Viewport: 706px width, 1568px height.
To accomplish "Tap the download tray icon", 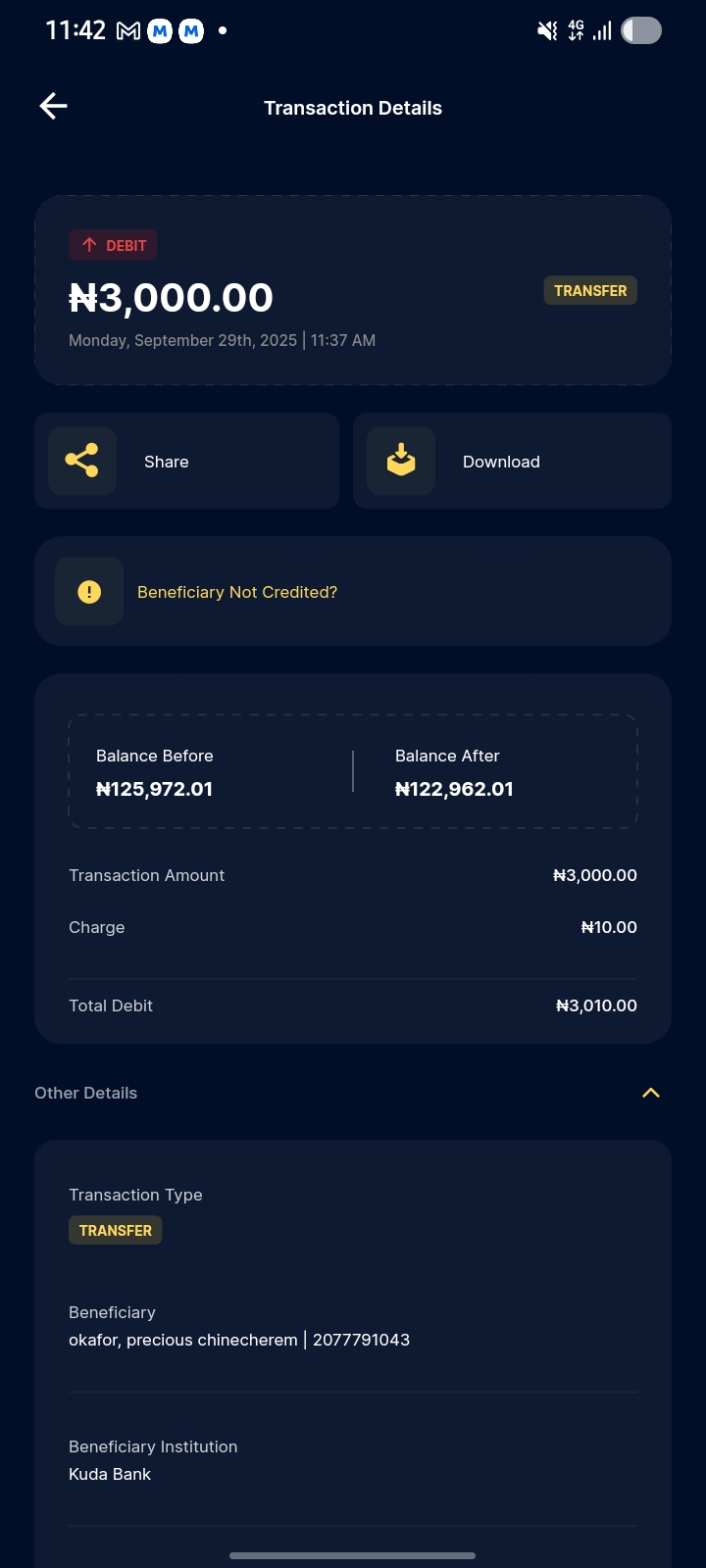I will click(x=400, y=461).
